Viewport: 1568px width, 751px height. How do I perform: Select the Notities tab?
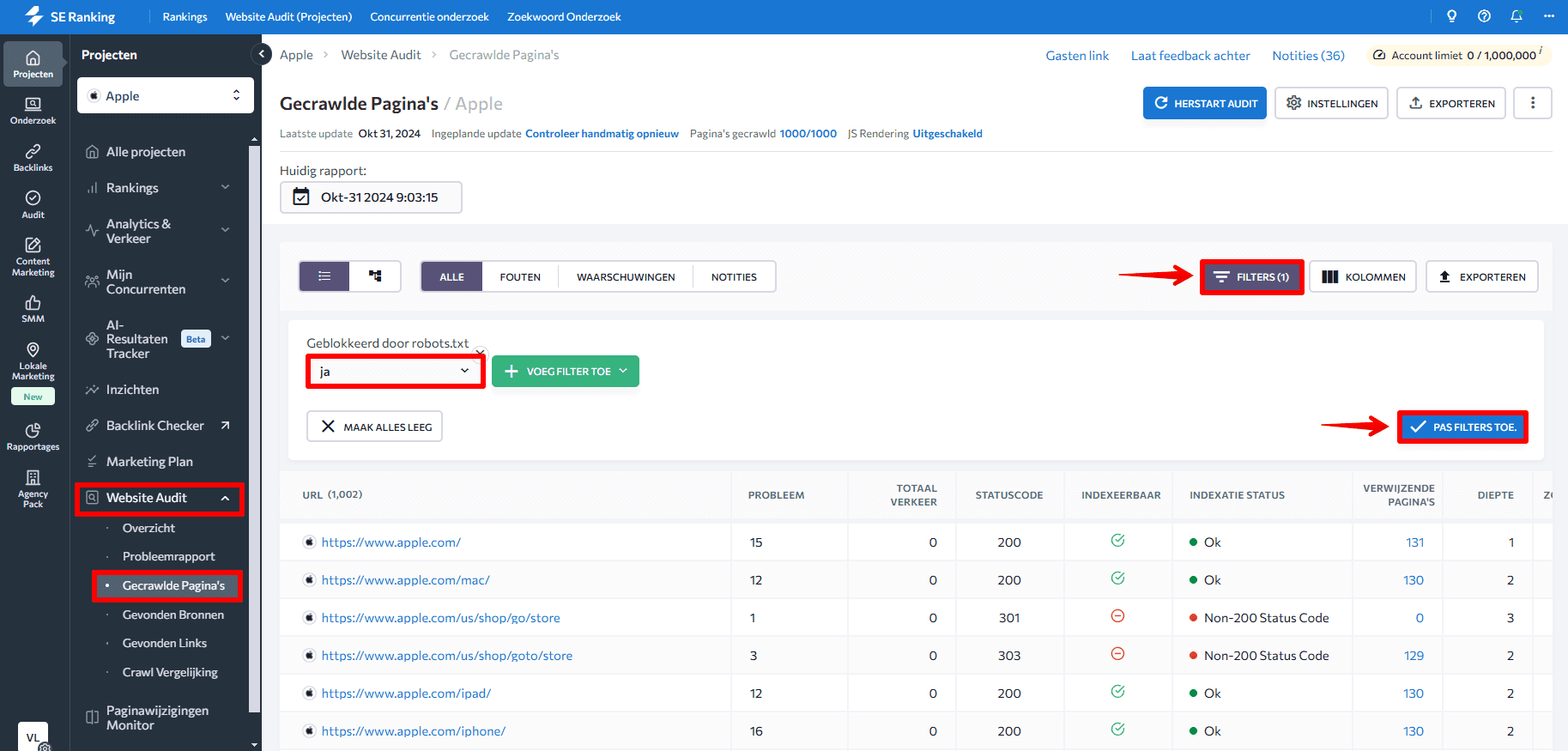pyautogui.click(x=734, y=276)
